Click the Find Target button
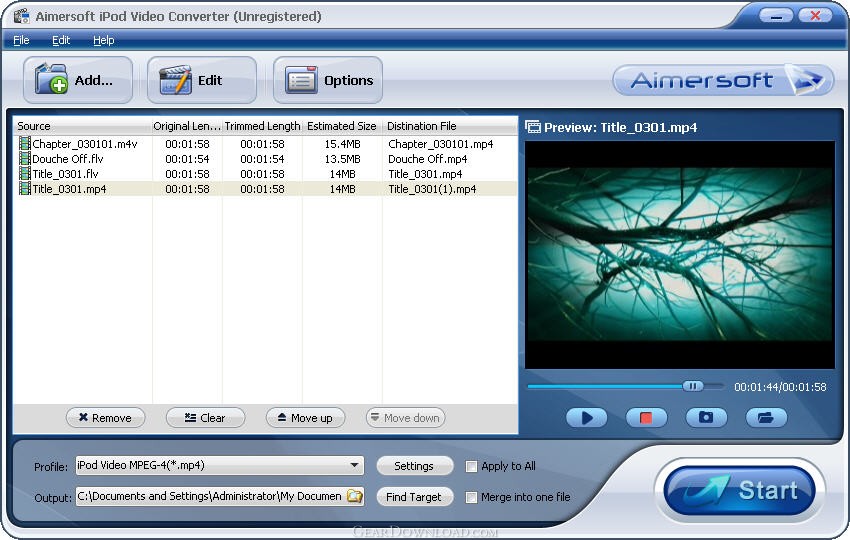The image size is (850, 540). pyautogui.click(x=414, y=497)
